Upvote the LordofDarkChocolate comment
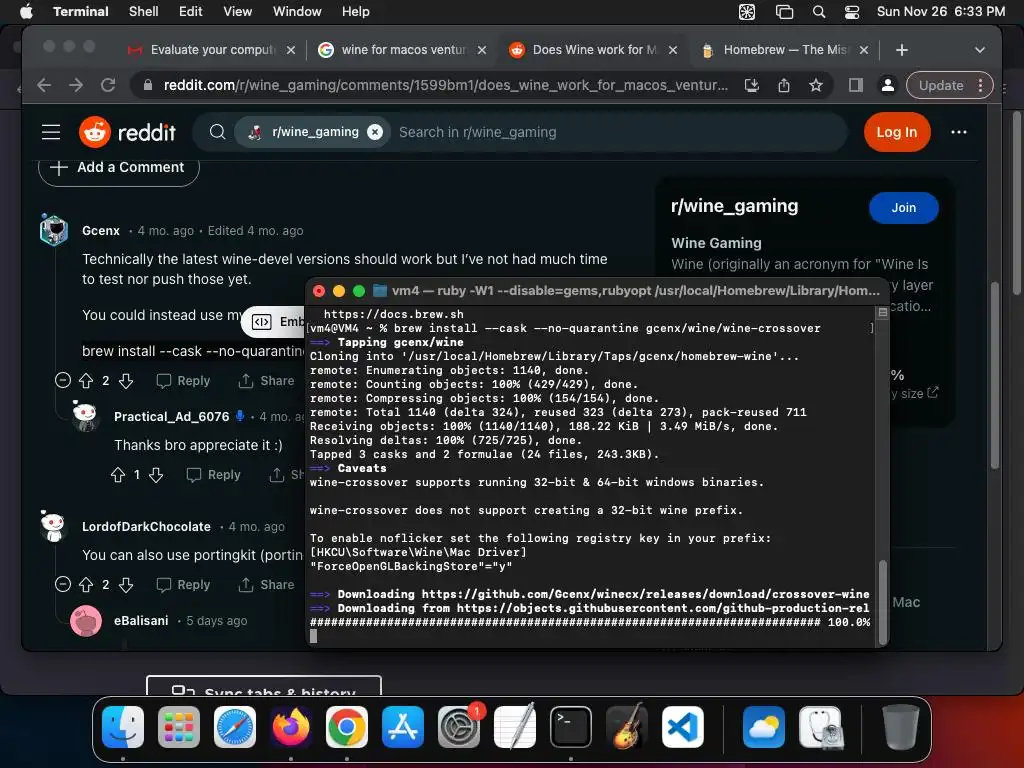Screen dimensions: 1024x768 coord(86,584)
